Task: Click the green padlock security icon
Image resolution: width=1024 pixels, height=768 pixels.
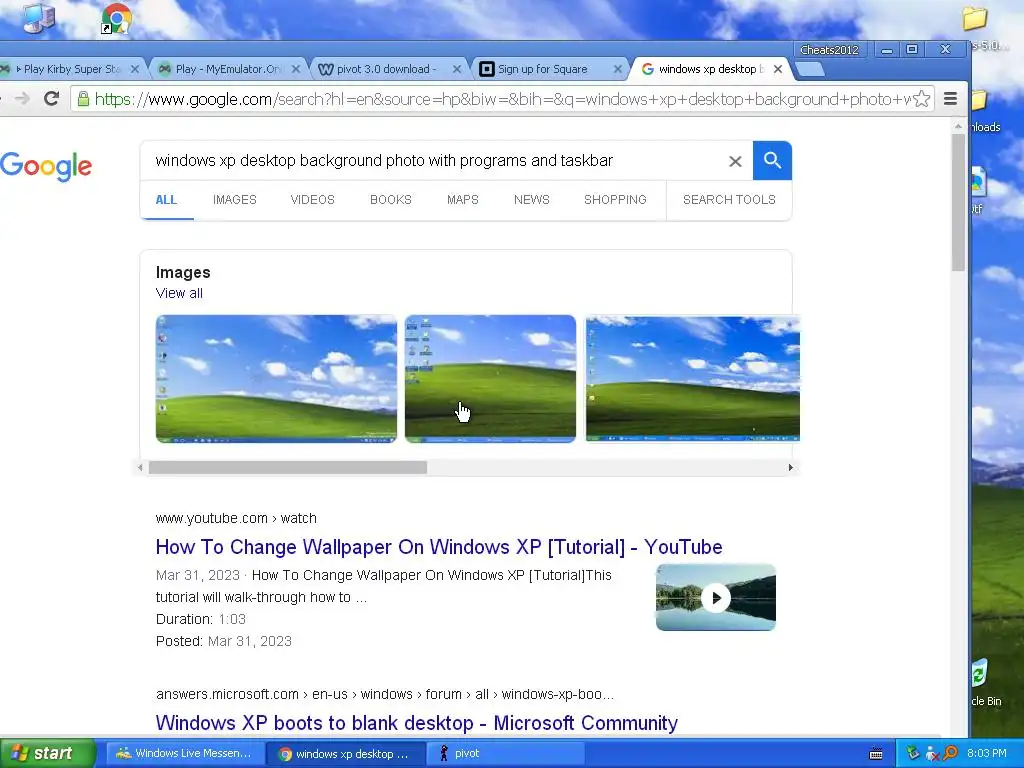Action: coord(83,99)
